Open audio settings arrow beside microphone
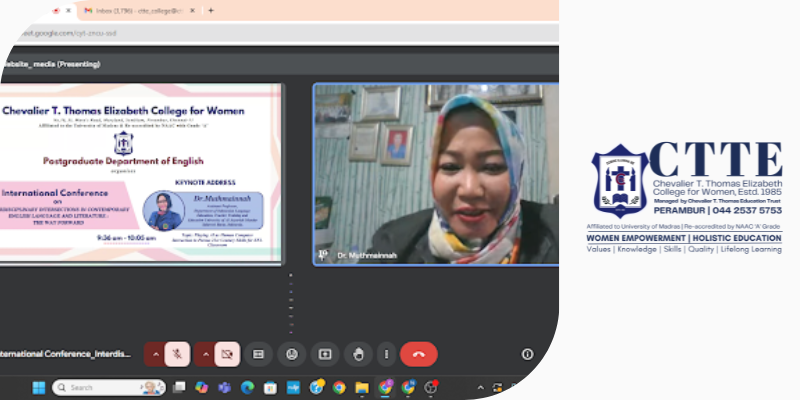 coord(156,354)
